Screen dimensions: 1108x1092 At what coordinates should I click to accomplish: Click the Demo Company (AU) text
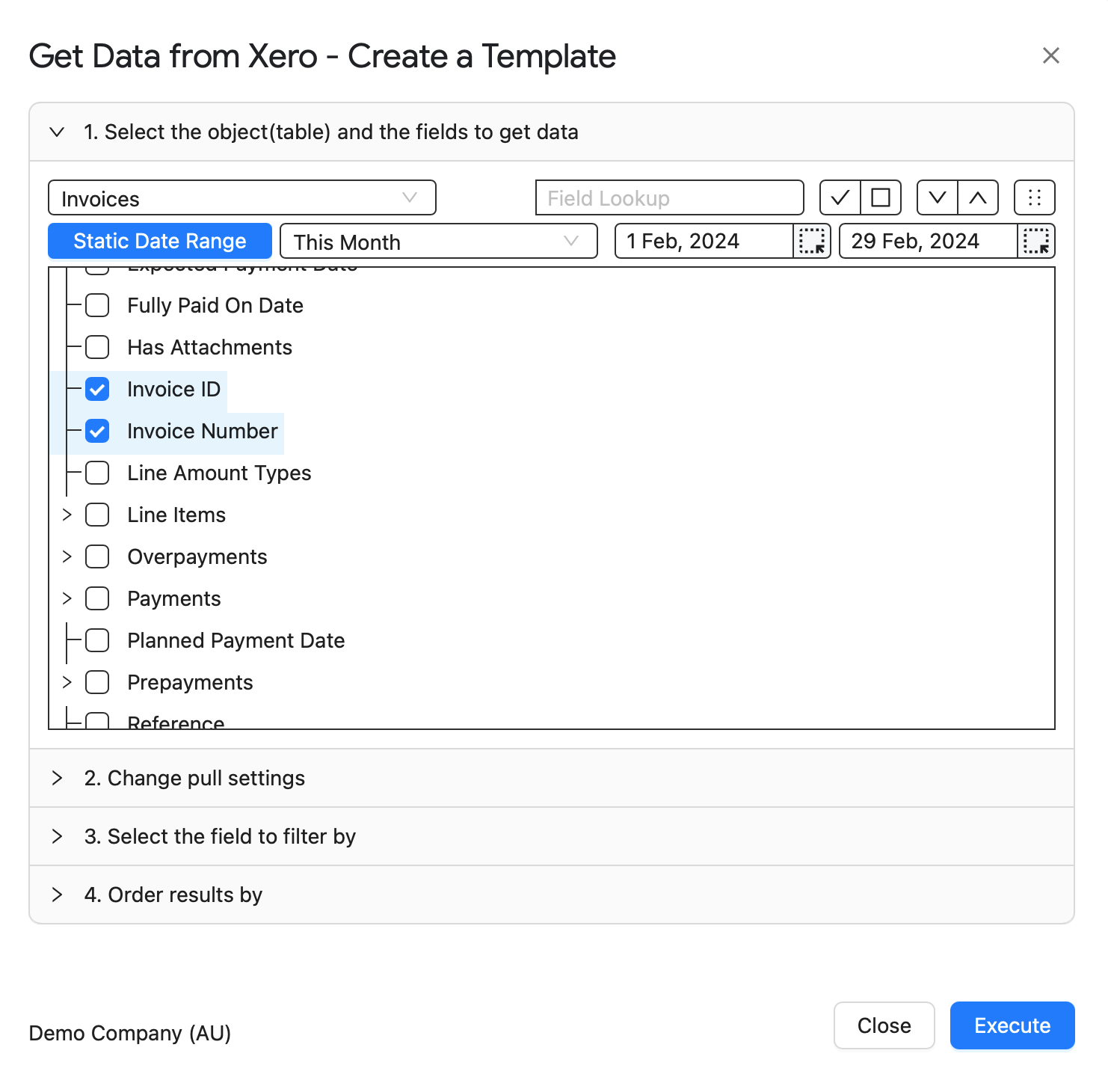point(130,1033)
